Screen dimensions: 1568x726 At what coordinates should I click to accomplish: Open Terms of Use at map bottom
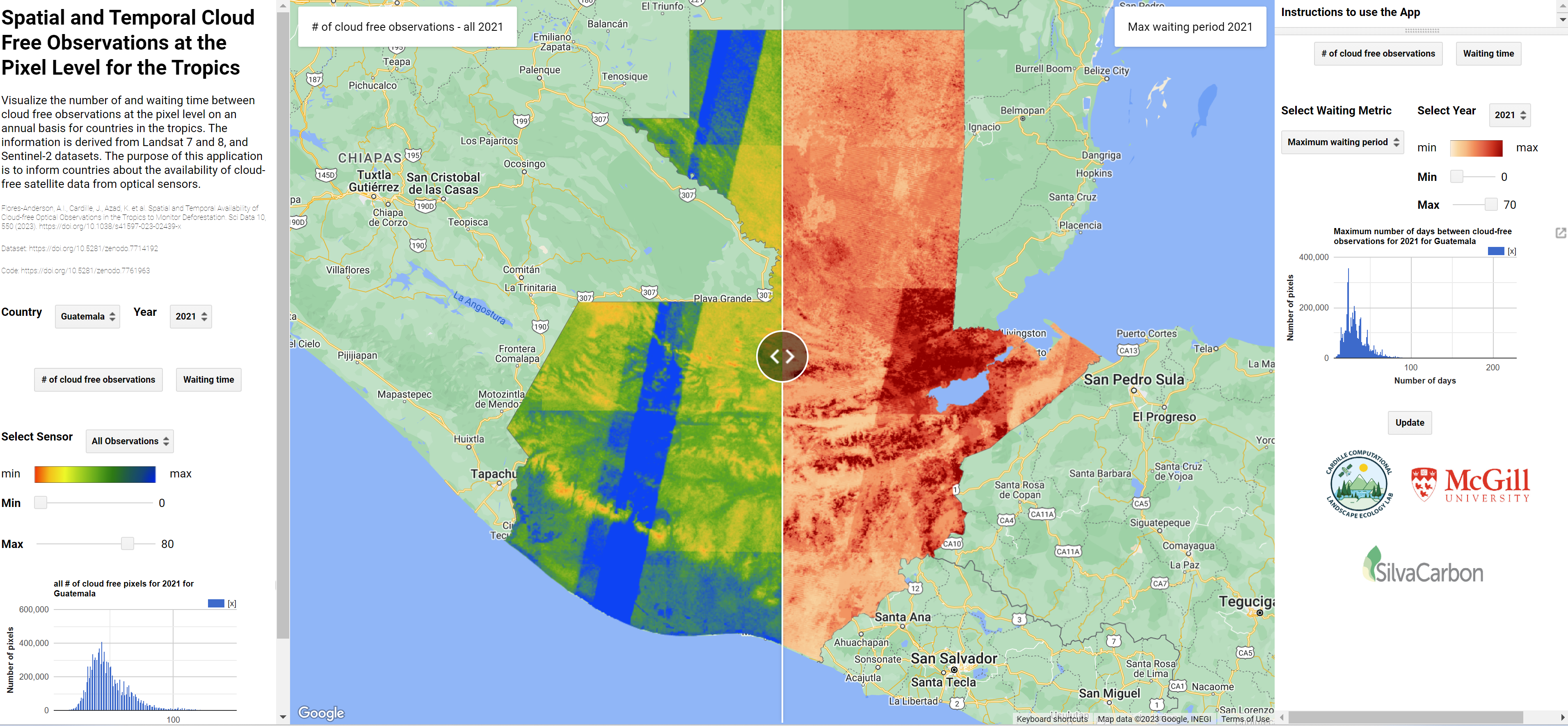click(x=1244, y=719)
